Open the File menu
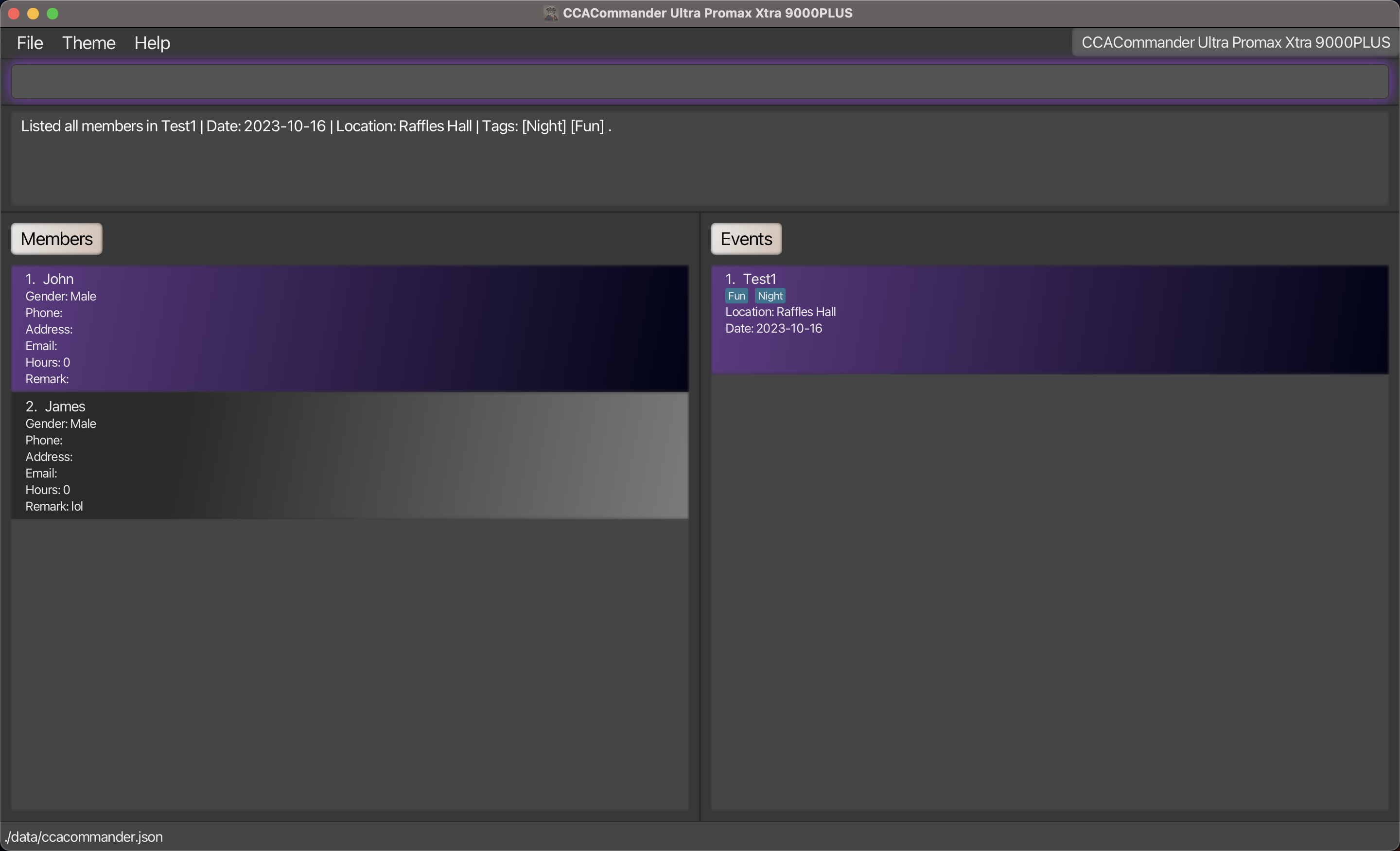 [x=30, y=43]
